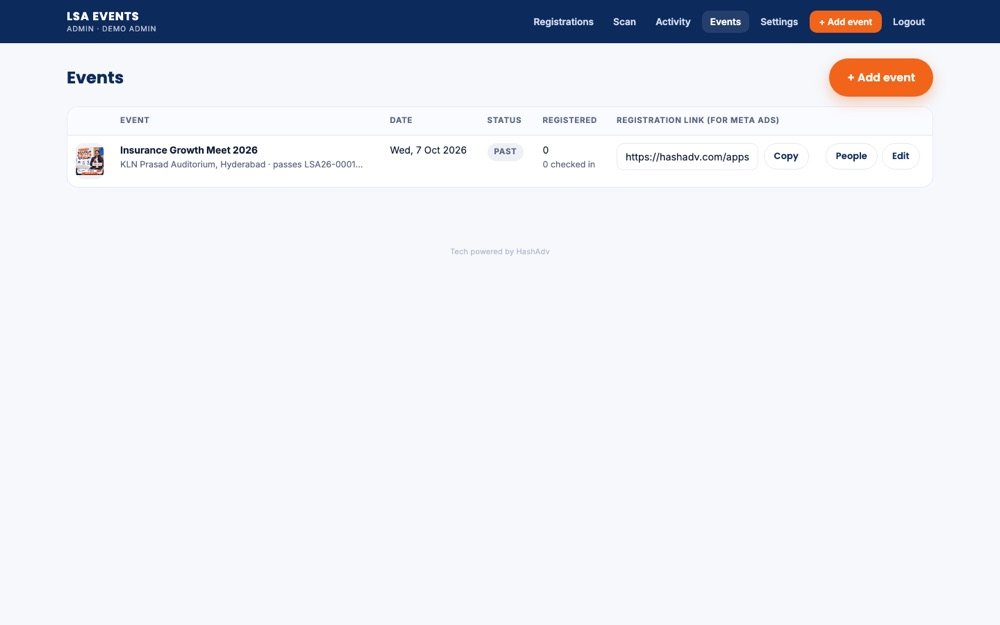The width and height of the screenshot is (1000, 625).
Task: Click the Logout link
Action: [x=908, y=22]
